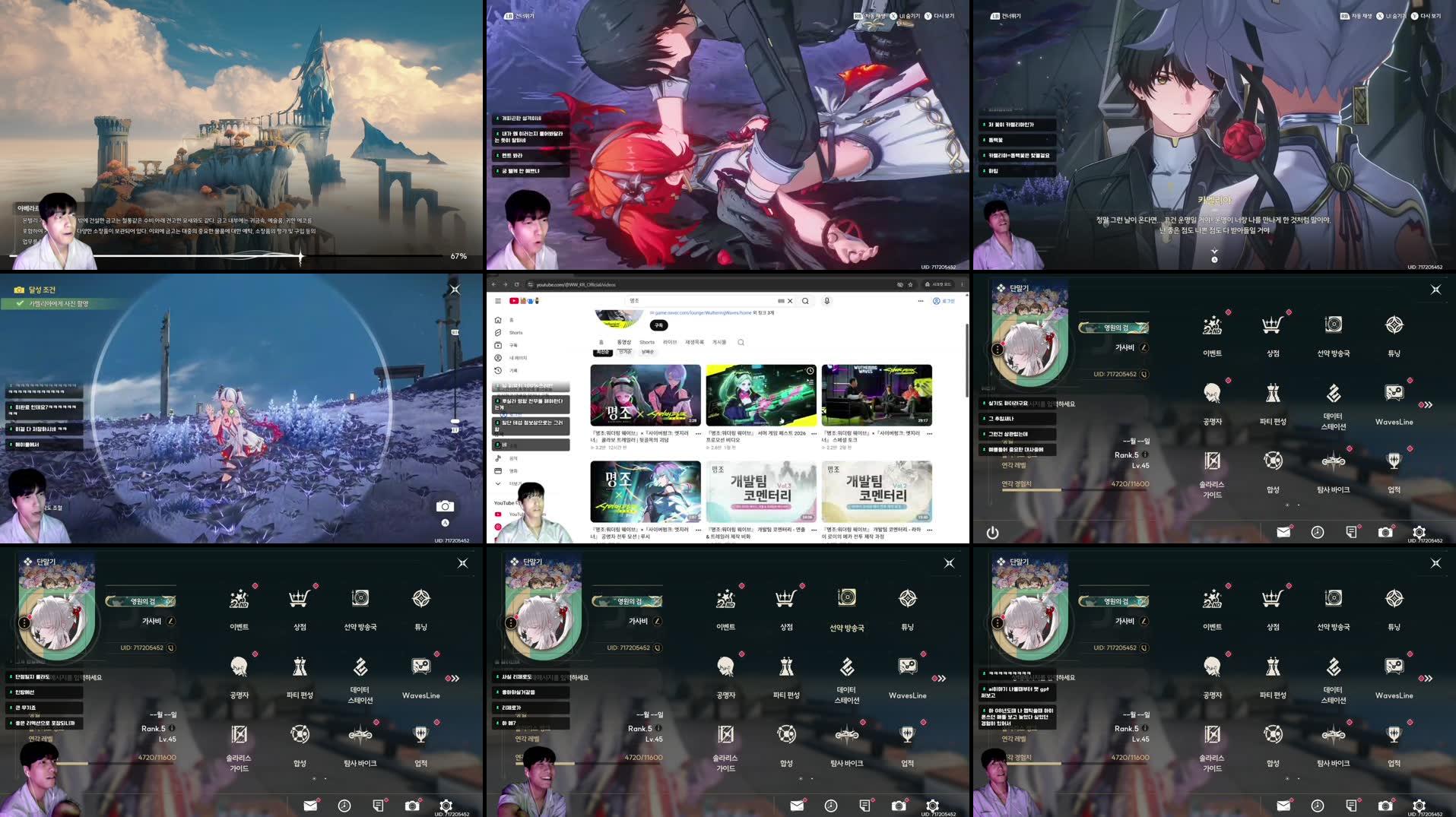
Task: Open the on-screen keyboard icon in search box
Action: [781, 301]
